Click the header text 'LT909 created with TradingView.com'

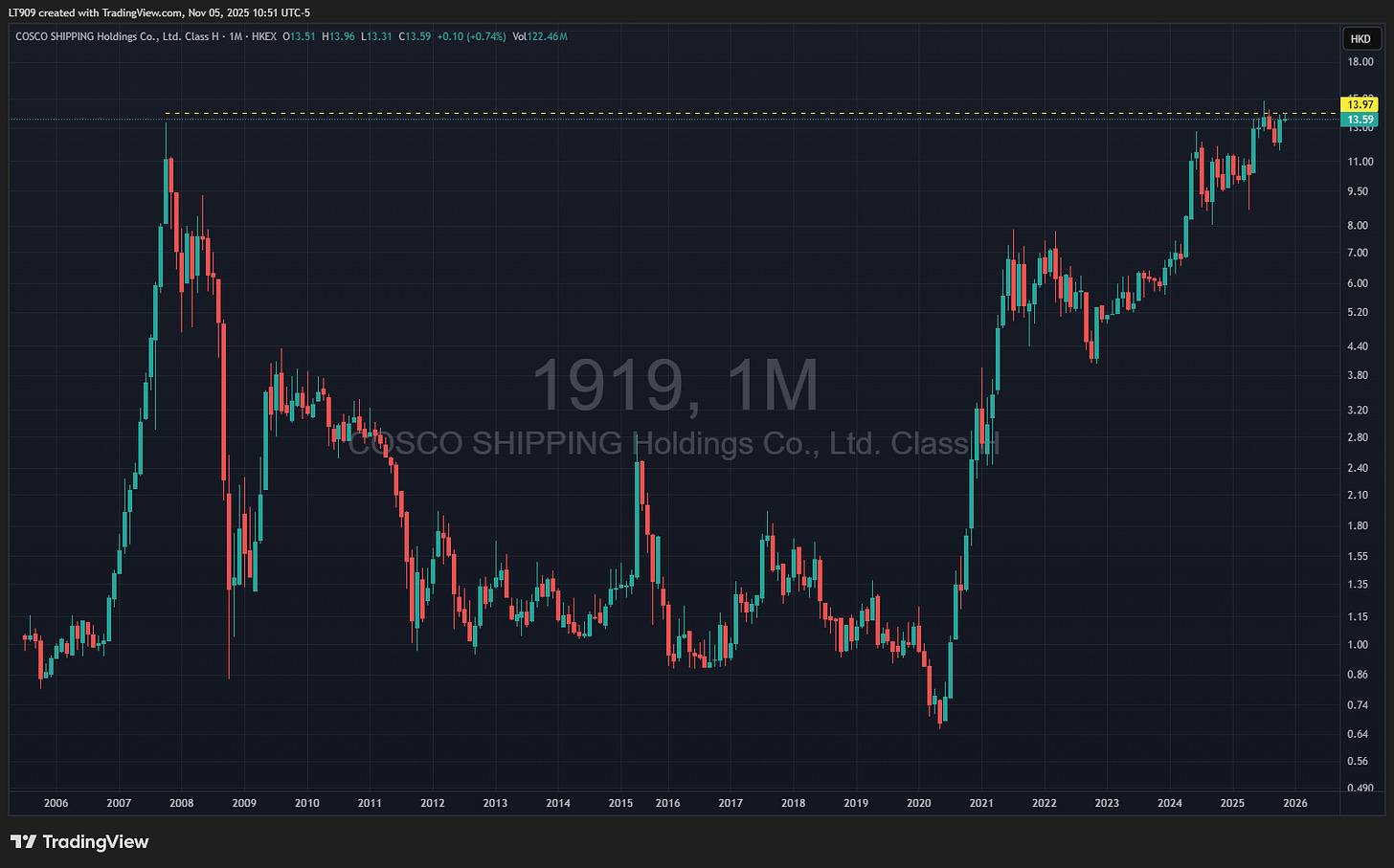95,12
